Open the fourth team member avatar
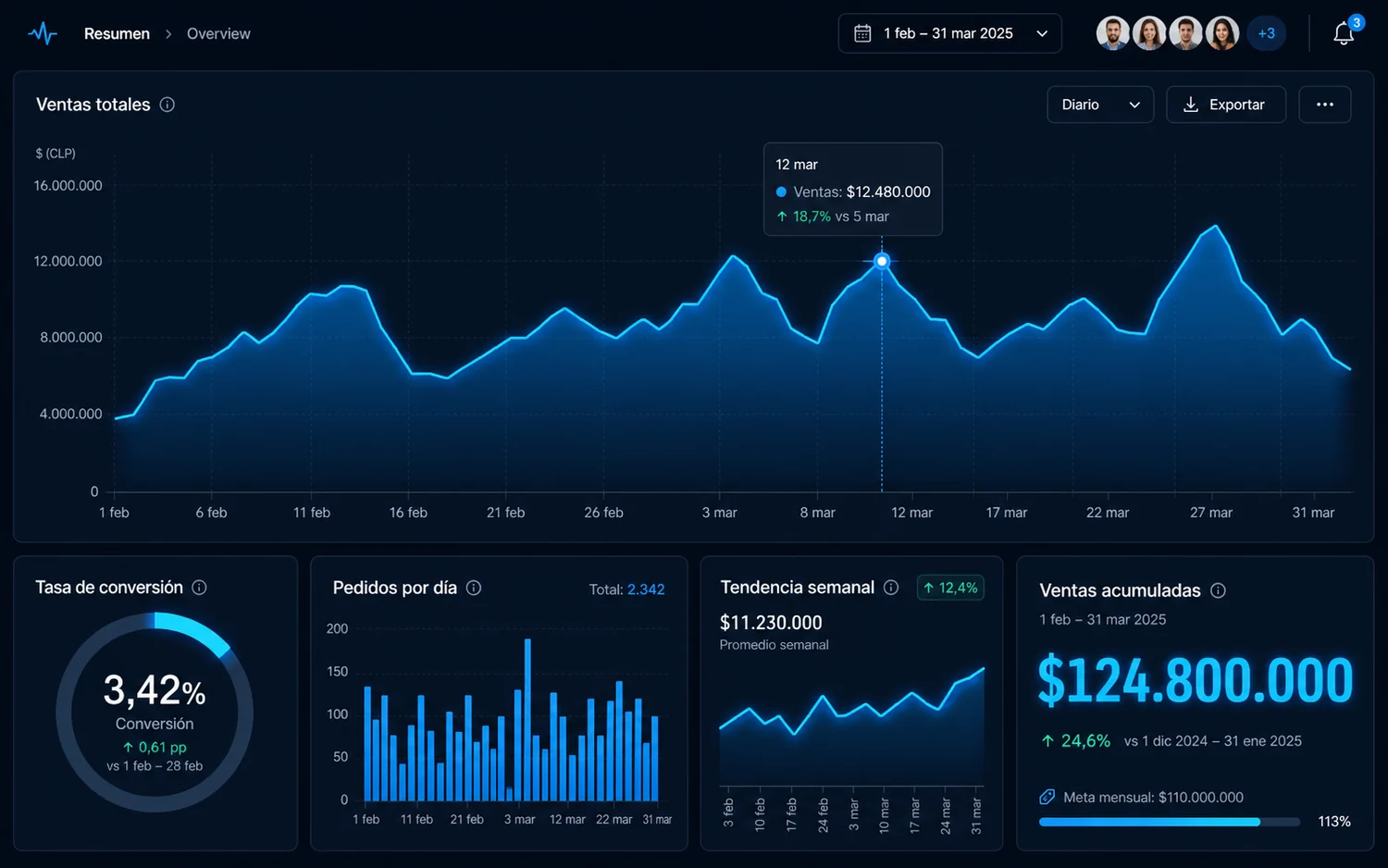 pos(1221,33)
